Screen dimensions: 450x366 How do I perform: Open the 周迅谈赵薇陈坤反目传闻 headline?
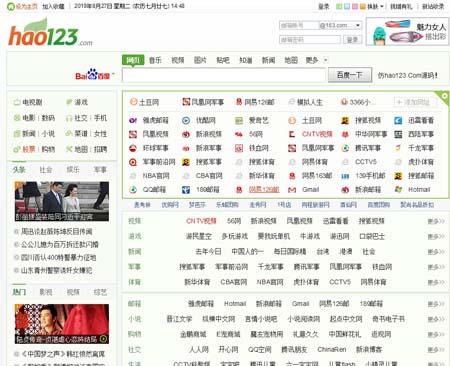(57, 231)
